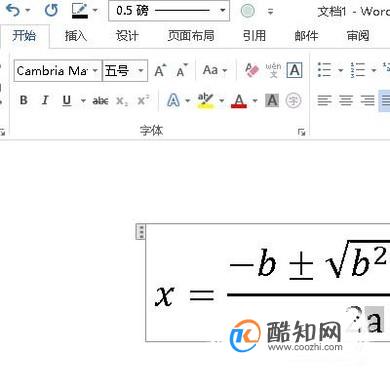Click the Shrink Font icon
This screenshot has width=390, height=390.
tap(182, 71)
